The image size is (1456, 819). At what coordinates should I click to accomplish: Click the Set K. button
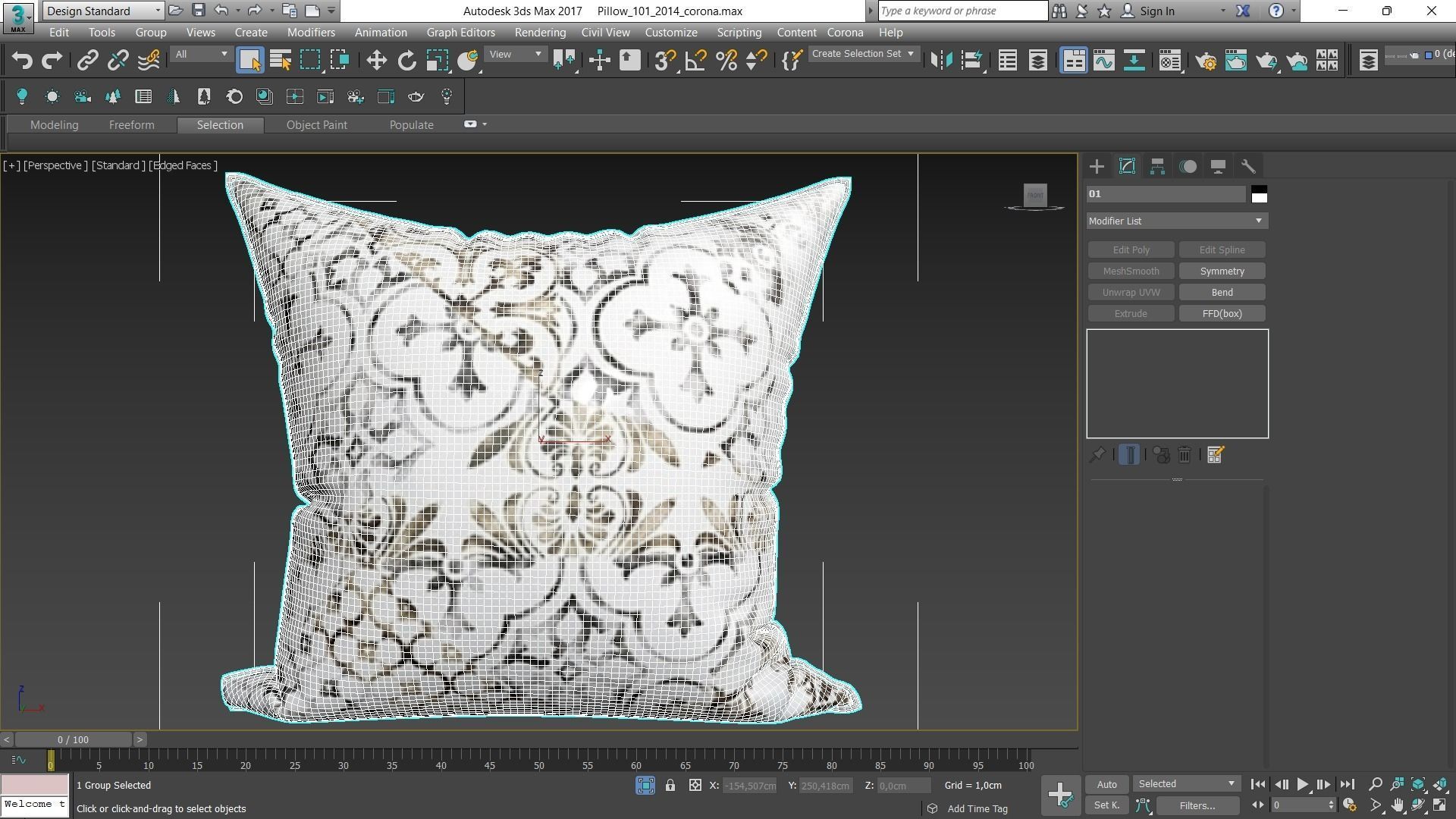[x=1106, y=805]
